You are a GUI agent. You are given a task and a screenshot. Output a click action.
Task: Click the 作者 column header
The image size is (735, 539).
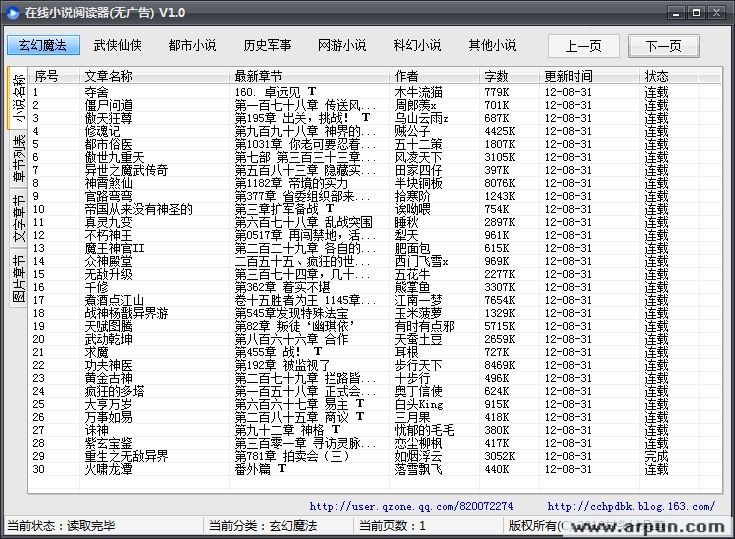coord(407,76)
